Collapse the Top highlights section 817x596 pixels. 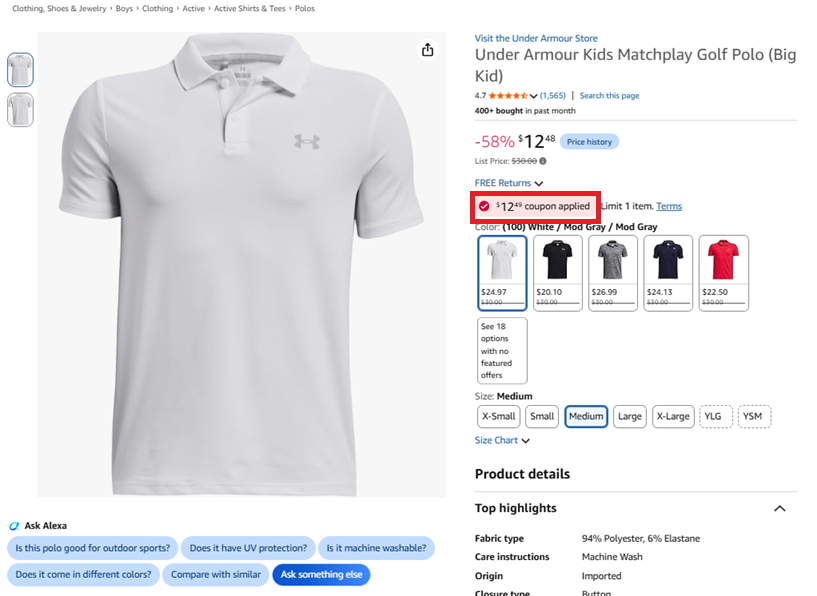click(x=779, y=508)
